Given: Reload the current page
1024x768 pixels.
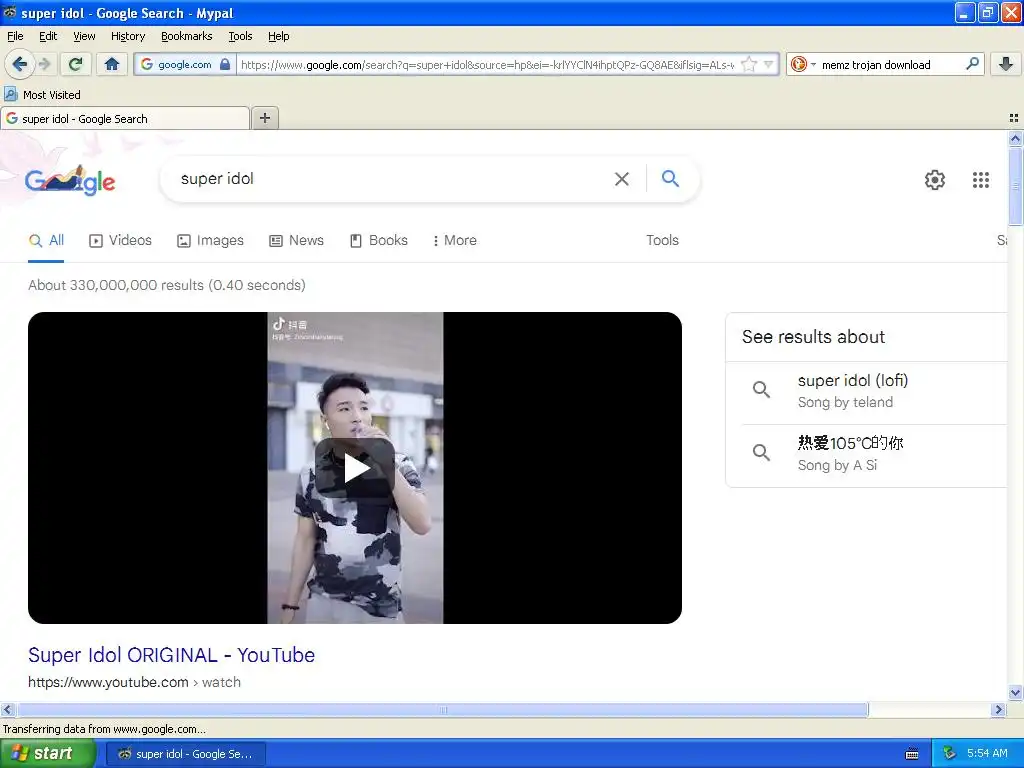Looking at the screenshot, I should pos(75,64).
